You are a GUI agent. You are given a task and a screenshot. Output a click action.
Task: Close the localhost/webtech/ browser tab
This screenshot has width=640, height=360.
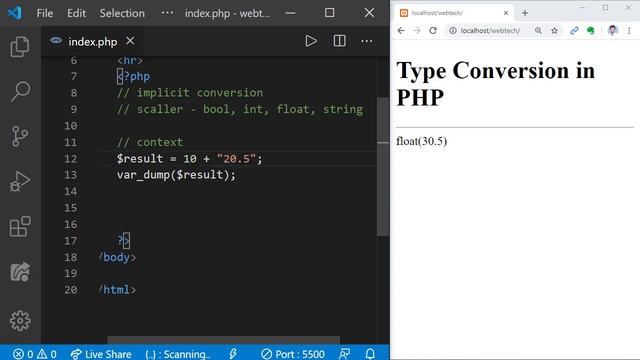(x=506, y=13)
